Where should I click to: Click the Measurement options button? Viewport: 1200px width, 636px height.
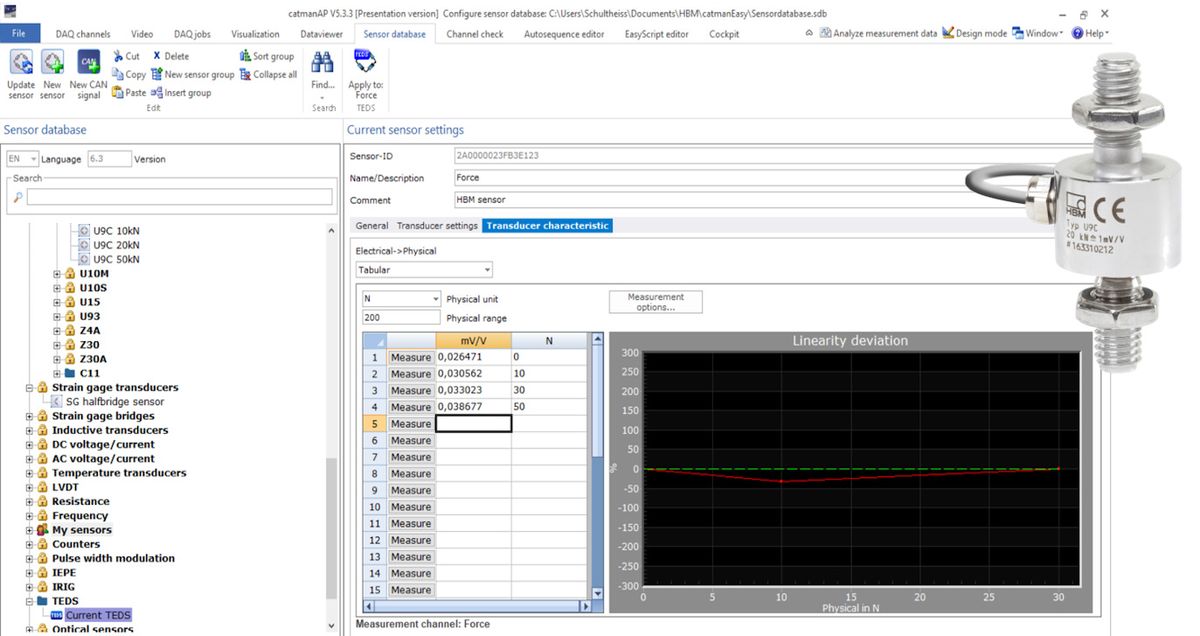tap(656, 302)
